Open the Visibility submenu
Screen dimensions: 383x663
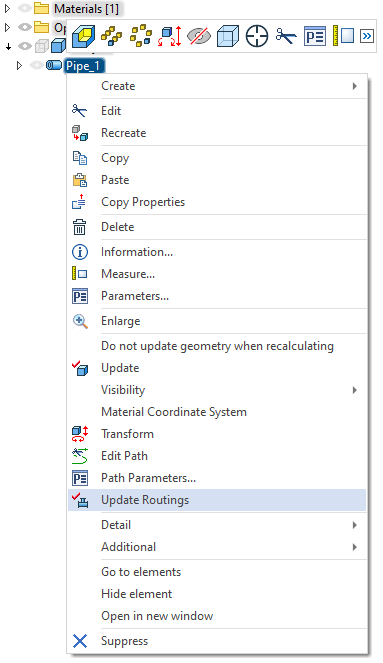click(x=217, y=390)
